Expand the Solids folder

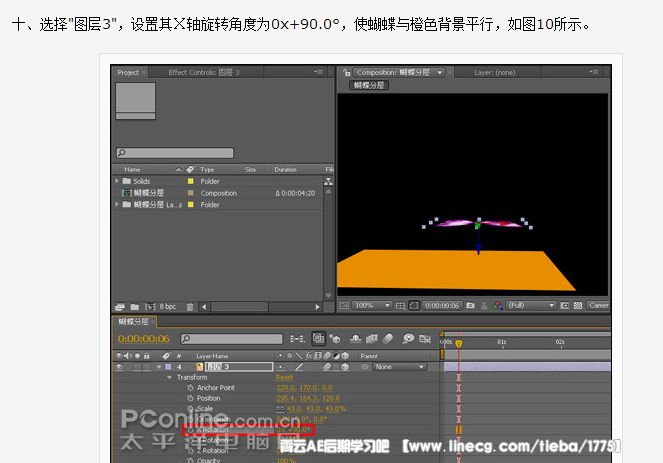pos(117,181)
